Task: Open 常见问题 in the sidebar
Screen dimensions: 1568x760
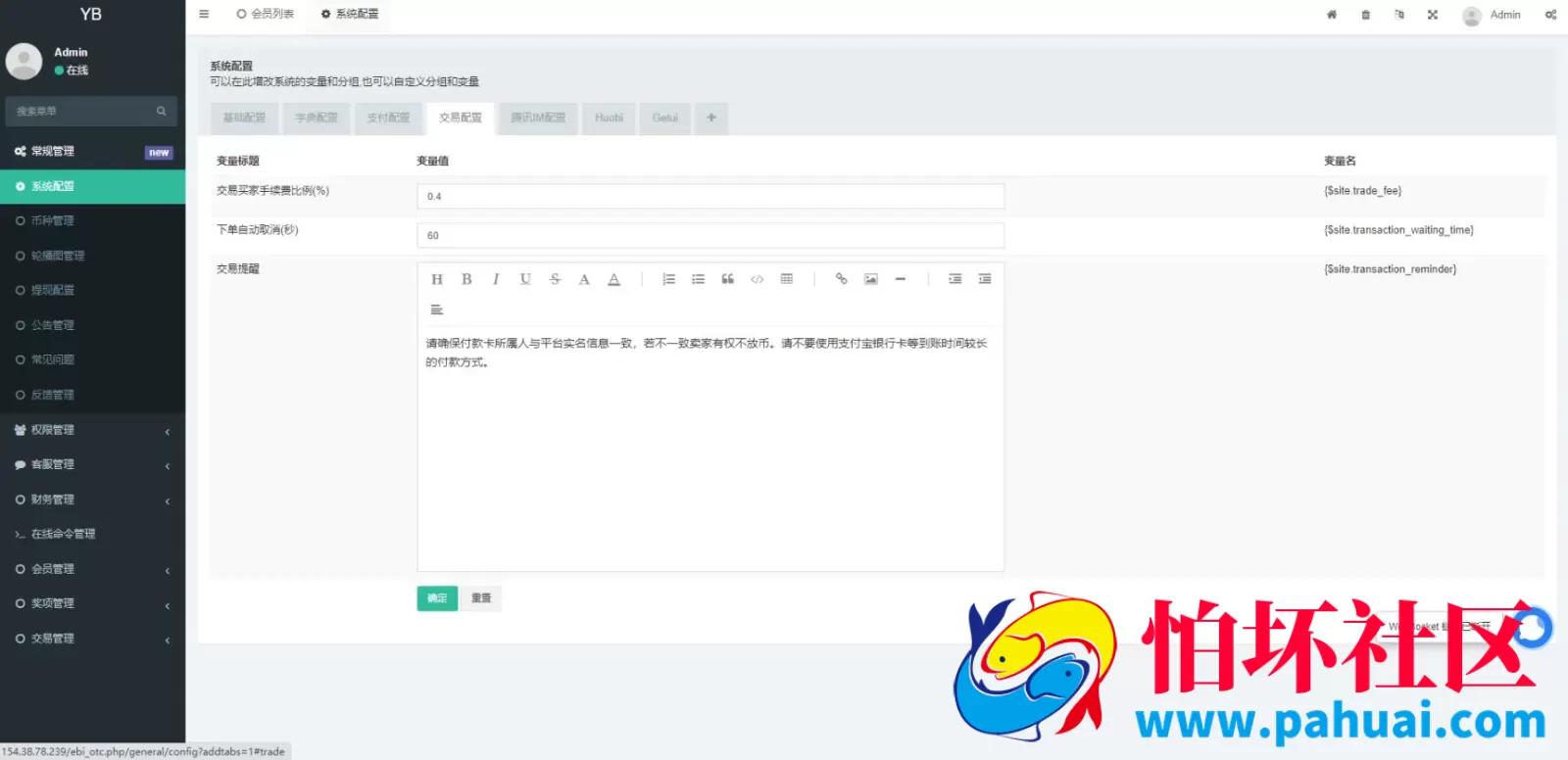Action: 92,360
